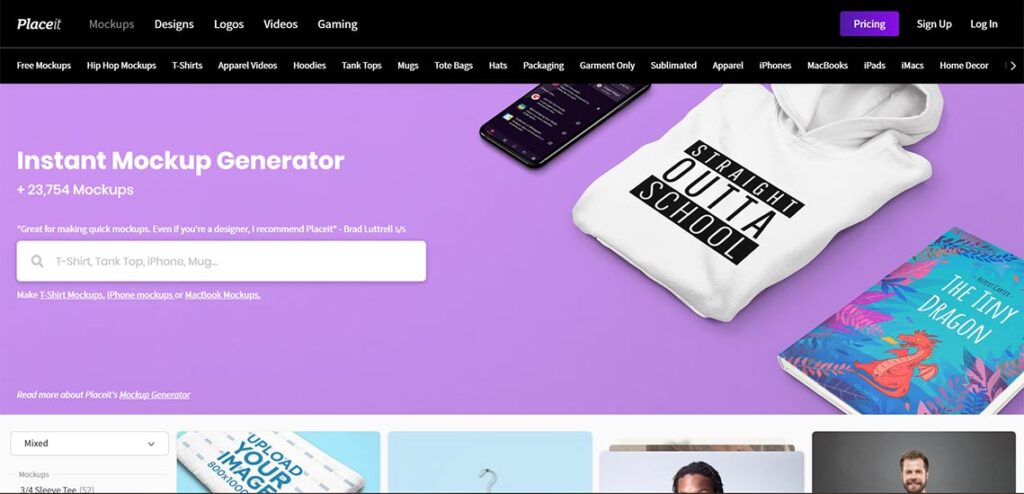Viewport: 1024px width, 494px height.
Task: Click Log In
Action: 984,24
